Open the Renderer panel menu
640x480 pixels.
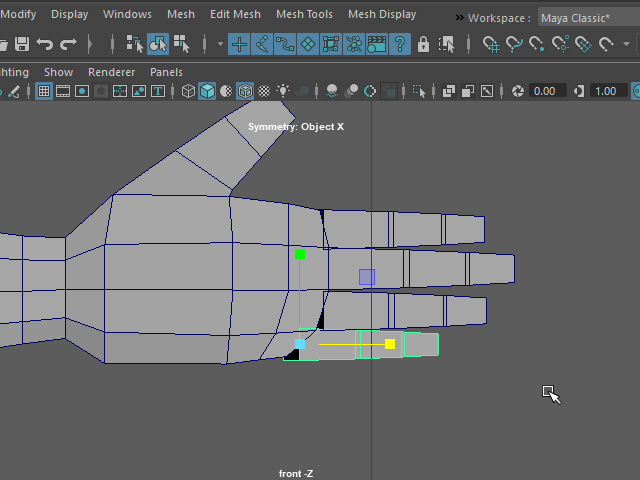click(111, 72)
